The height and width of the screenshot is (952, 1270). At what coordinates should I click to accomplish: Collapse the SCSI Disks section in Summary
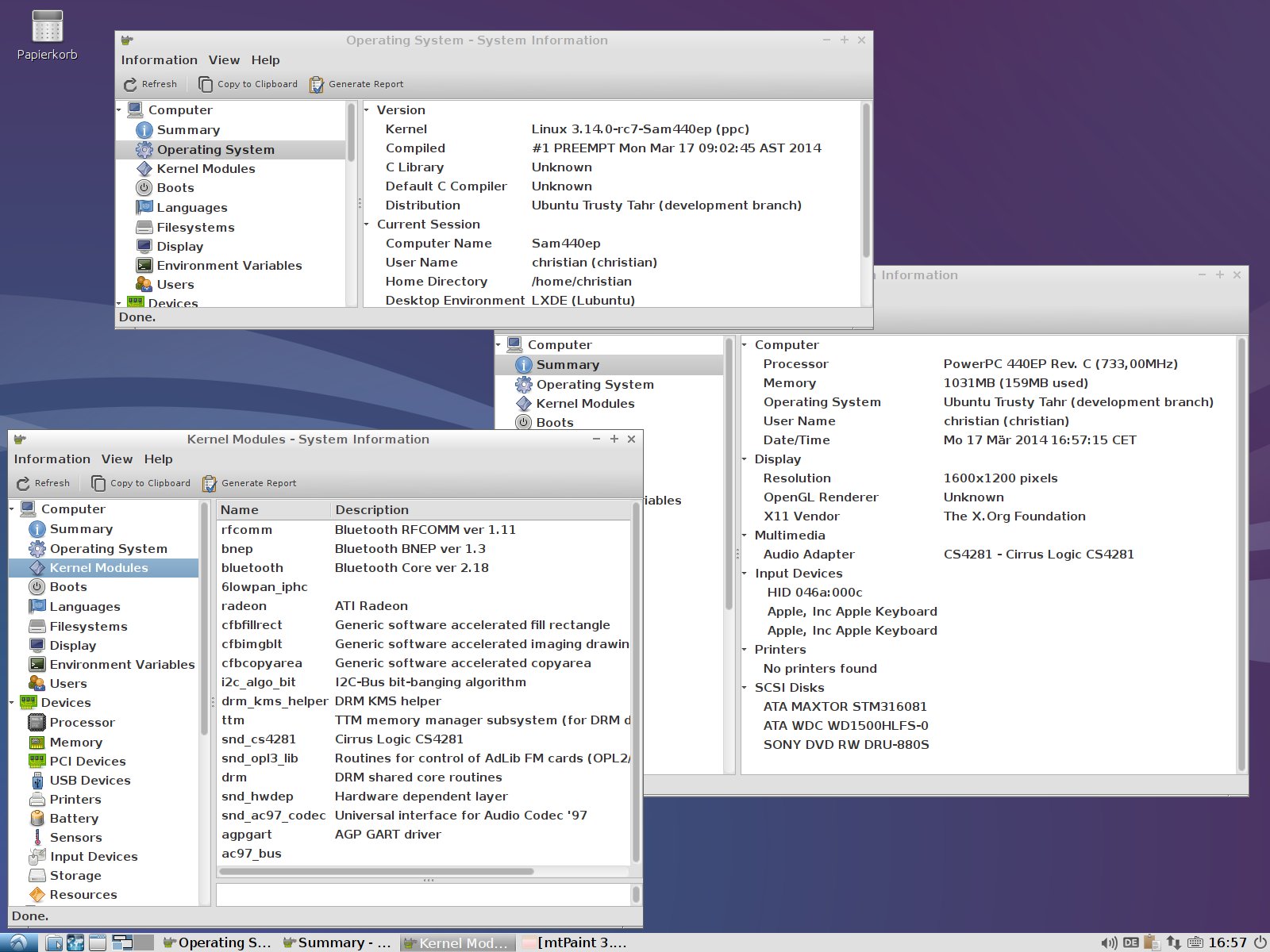click(745, 688)
